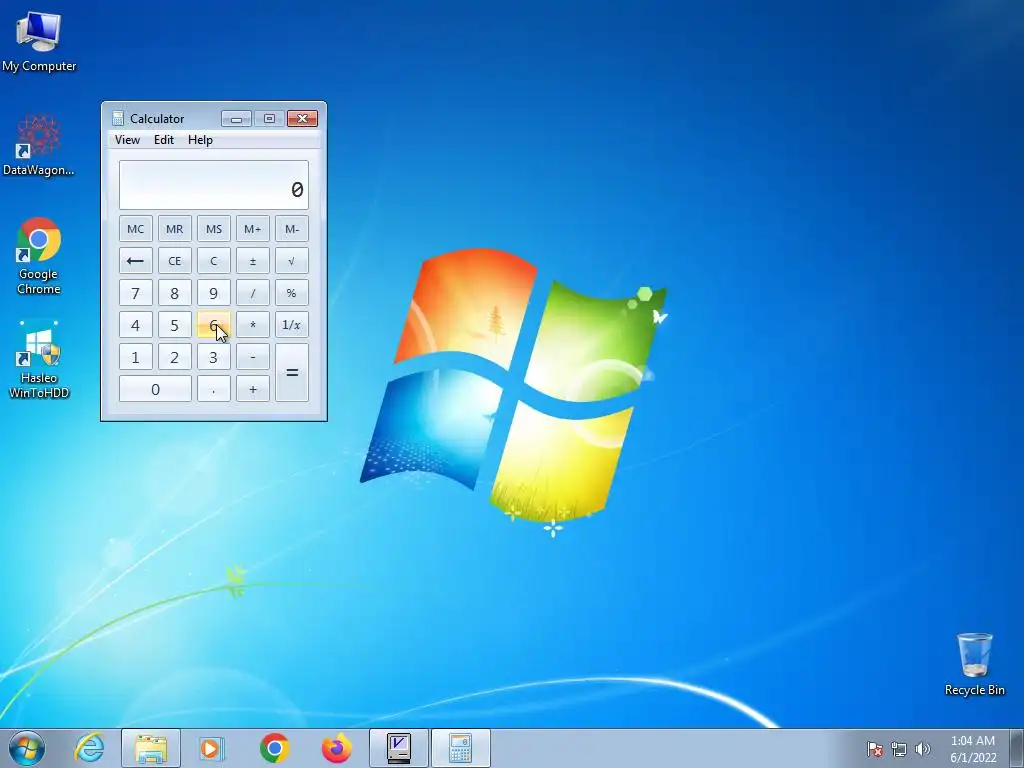Launch Chrome from the taskbar
Image resolution: width=1024 pixels, height=768 pixels.
274,748
